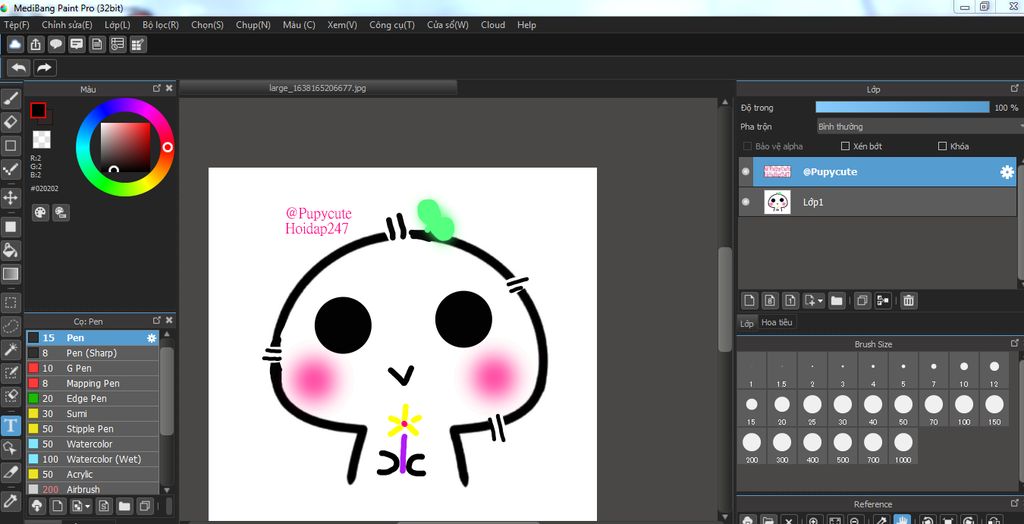The height and width of the screenshot is (524, 1024).
Task: Select the Select Eraser tool
Action: (11, 397)
